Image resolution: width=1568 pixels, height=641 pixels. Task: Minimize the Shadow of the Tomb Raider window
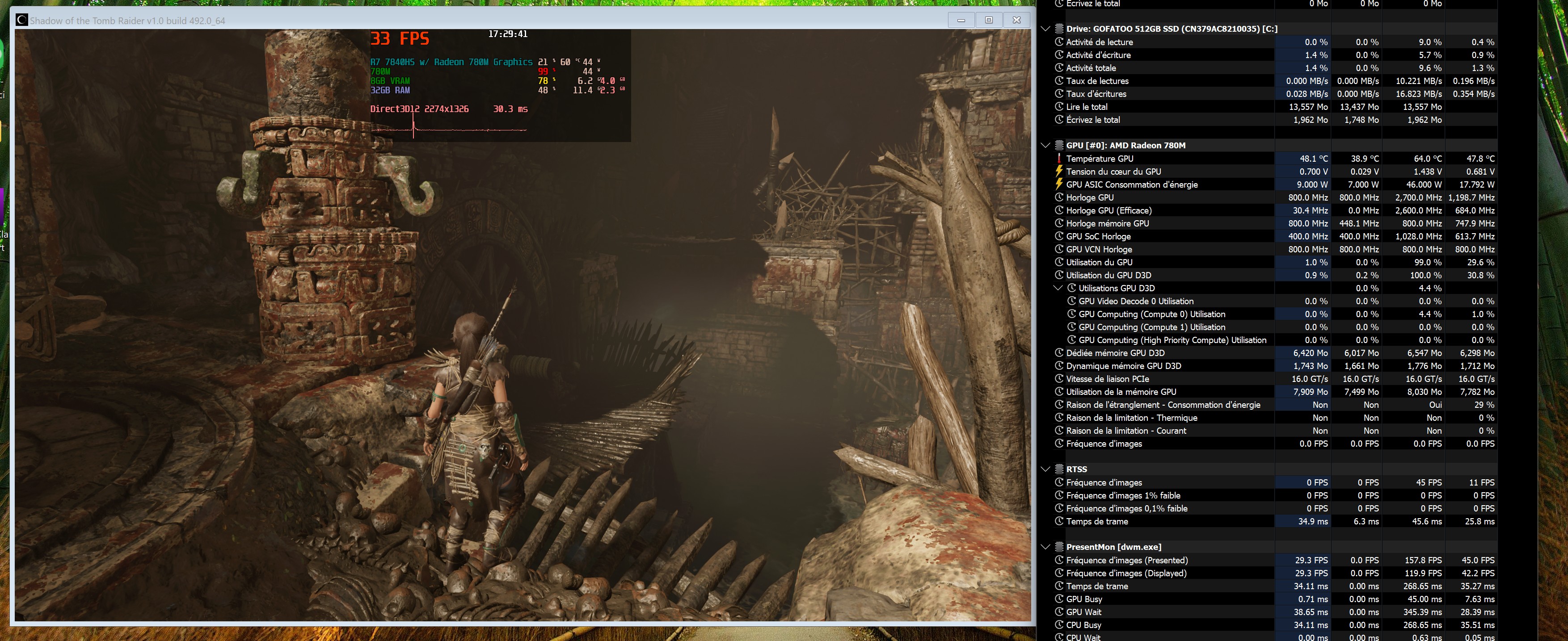pos(961,20)
